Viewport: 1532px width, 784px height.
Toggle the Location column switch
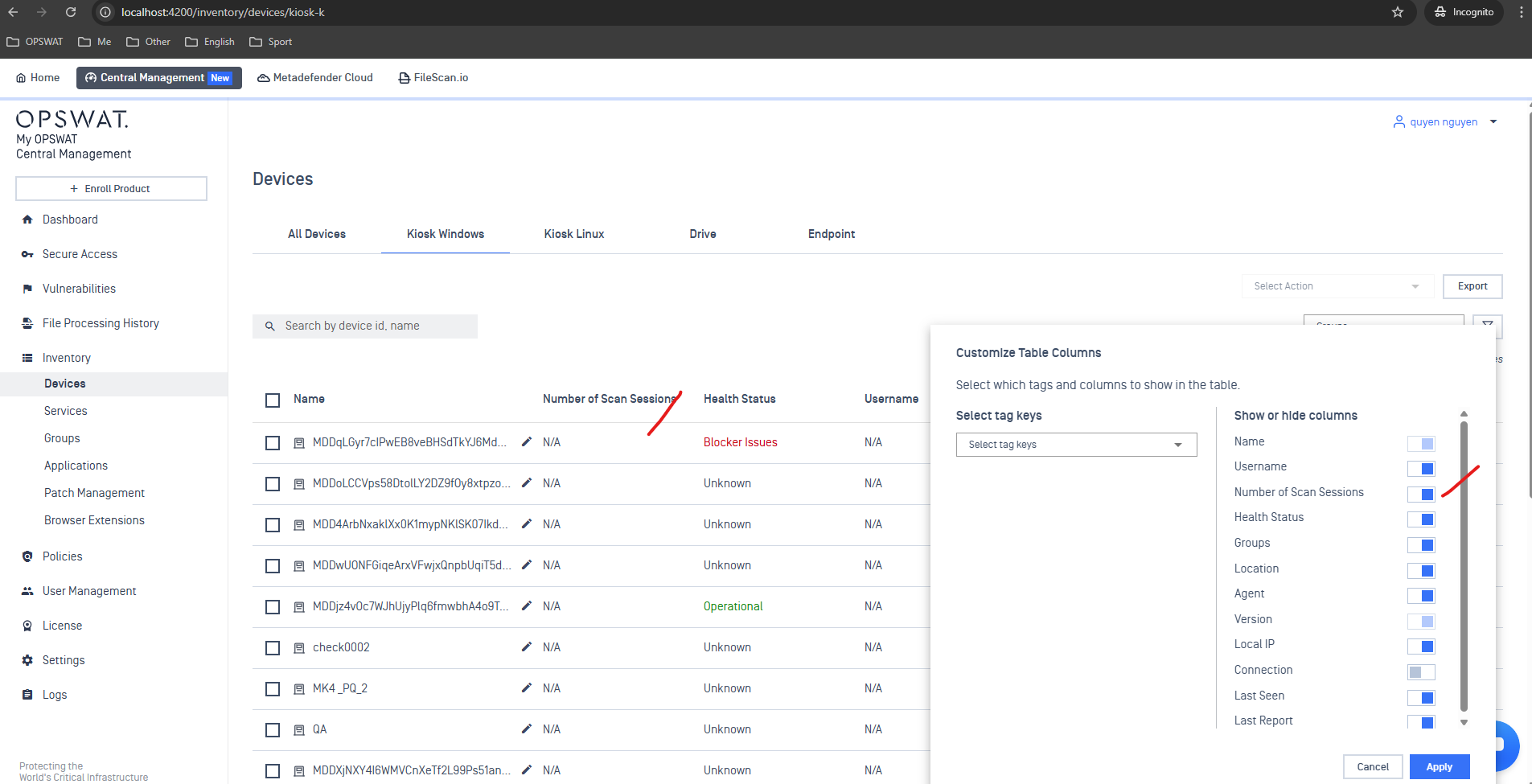pos(1421,571)
